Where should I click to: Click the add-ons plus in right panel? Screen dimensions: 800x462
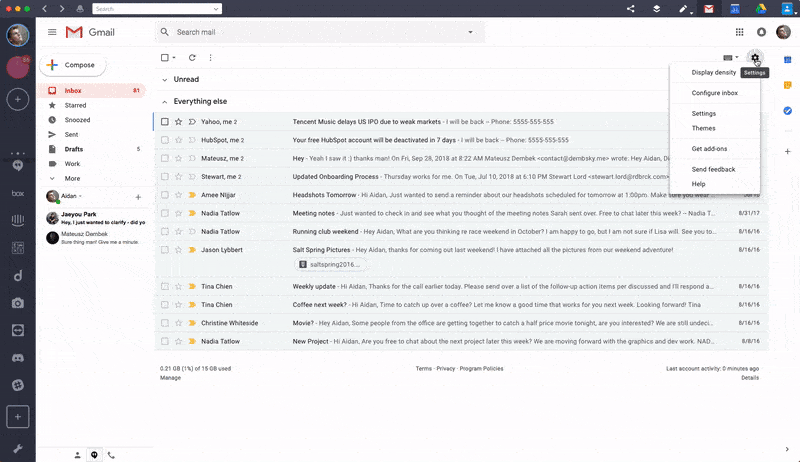[787, 151]
